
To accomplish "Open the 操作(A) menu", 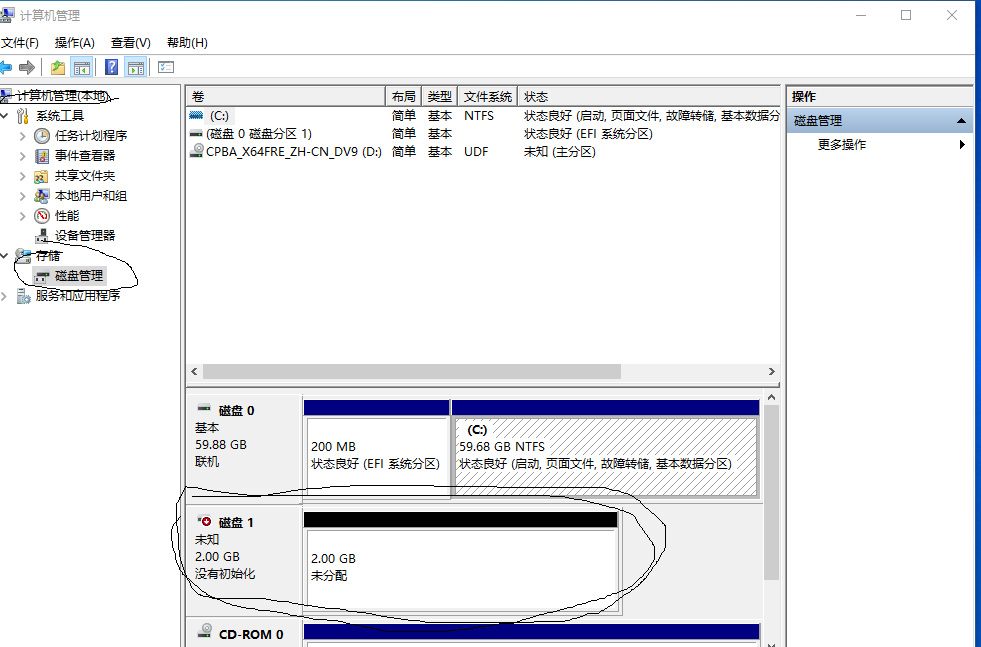I will click(74, 43).
